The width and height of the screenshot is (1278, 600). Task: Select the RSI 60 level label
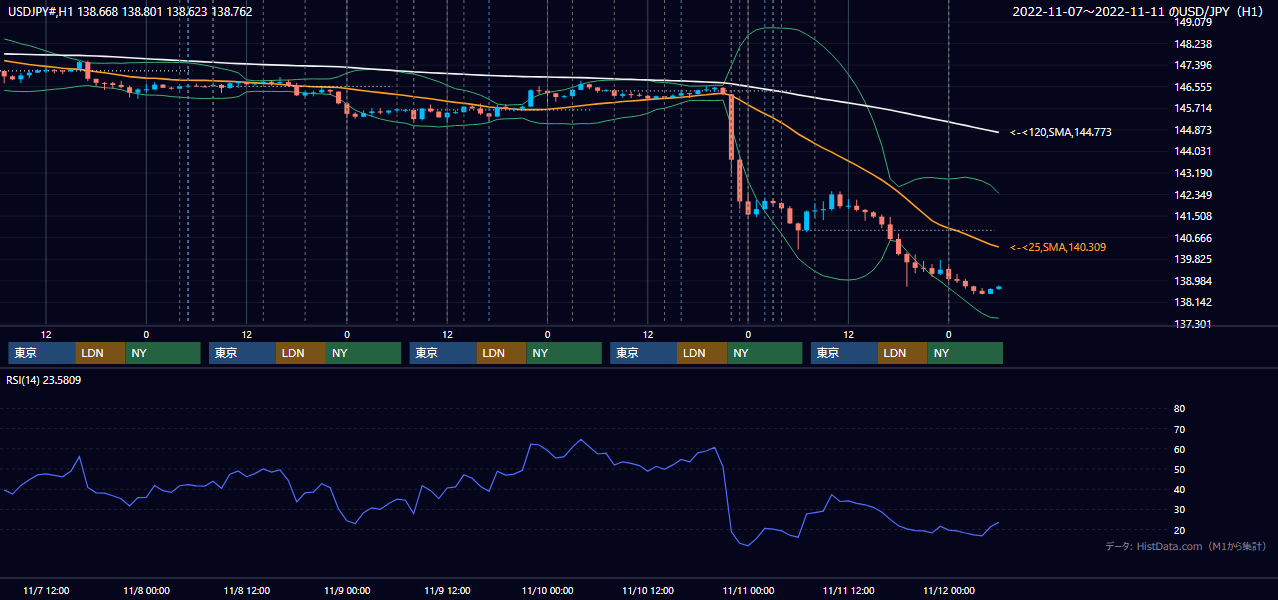point(1179,449)
